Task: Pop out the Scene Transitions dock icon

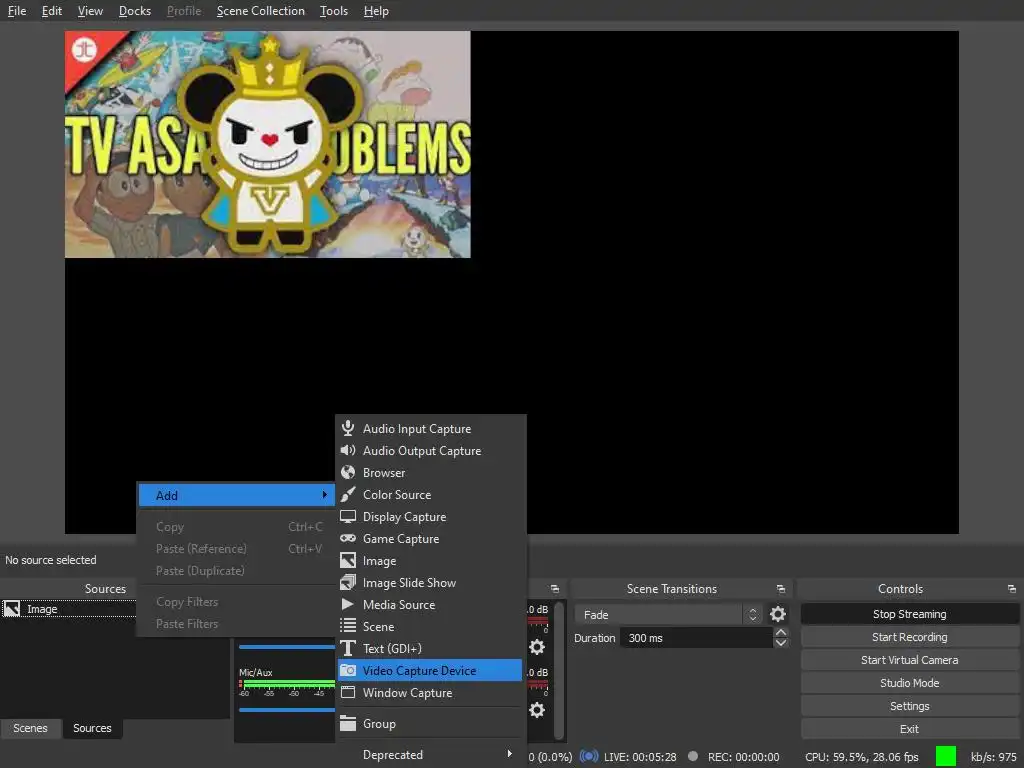Action: pyautogui.click(x=780, y=589)
